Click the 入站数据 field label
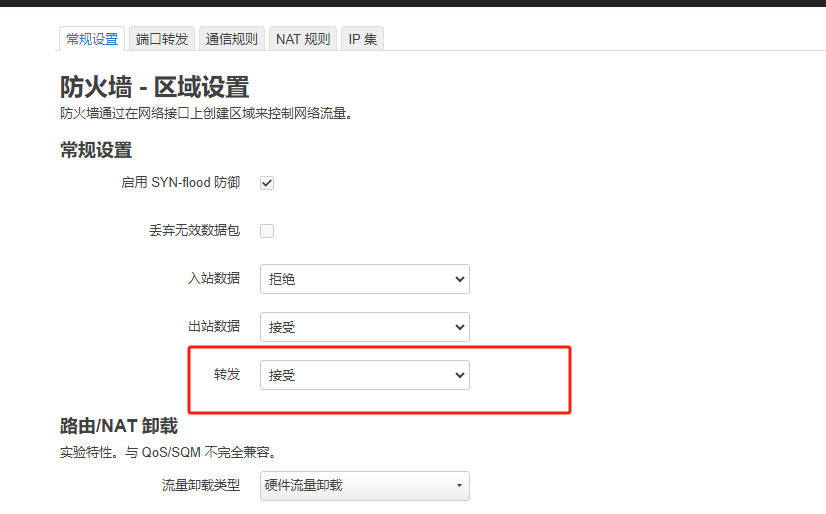 (x=214, y=279)
